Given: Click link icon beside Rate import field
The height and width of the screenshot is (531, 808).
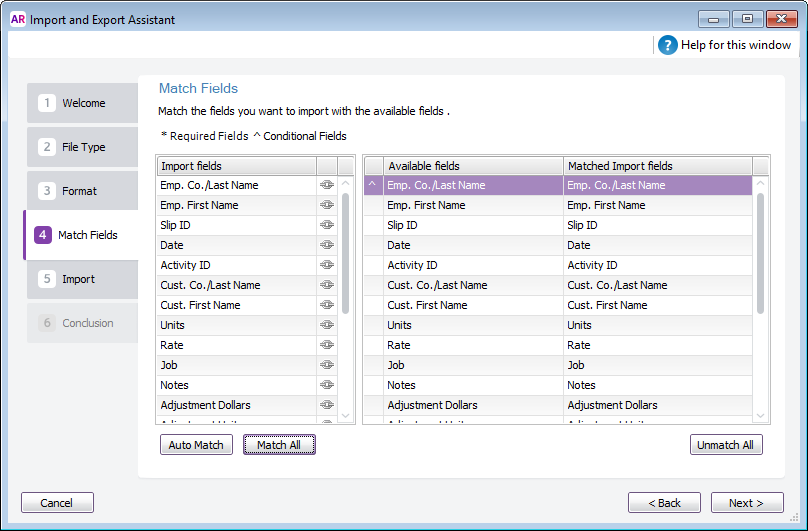Looking at the screenshot, I should (327, 345).
